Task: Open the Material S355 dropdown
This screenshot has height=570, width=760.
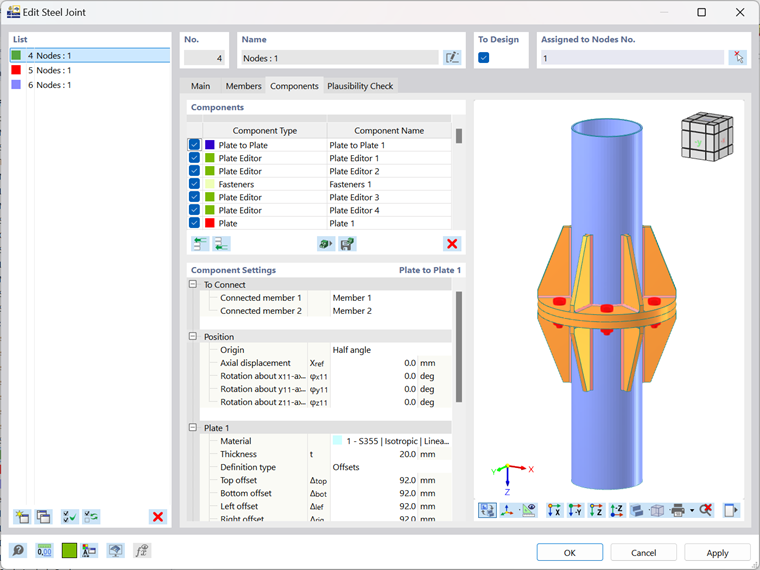Action: (391, 441)
